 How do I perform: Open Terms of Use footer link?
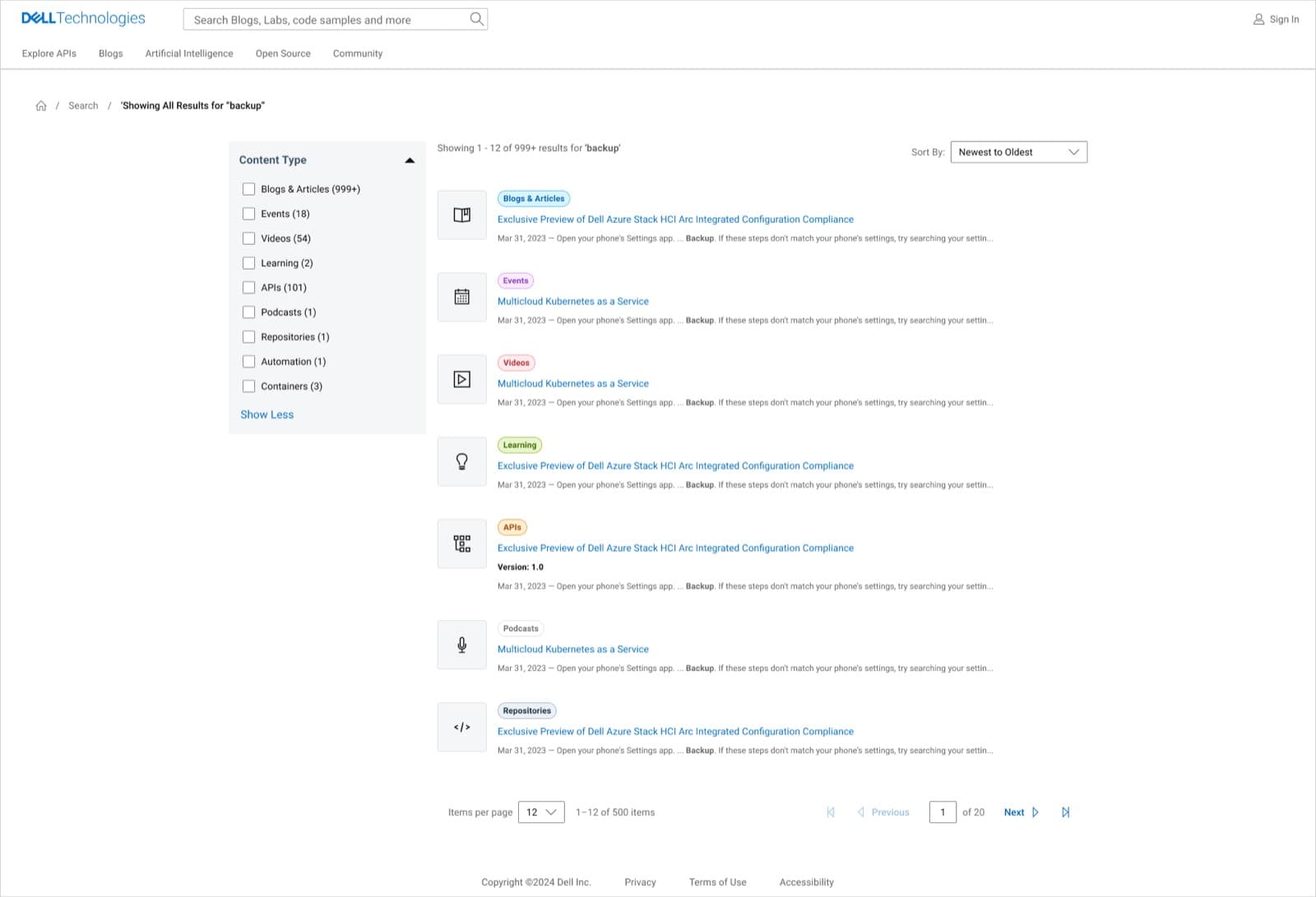coord(718,882)
